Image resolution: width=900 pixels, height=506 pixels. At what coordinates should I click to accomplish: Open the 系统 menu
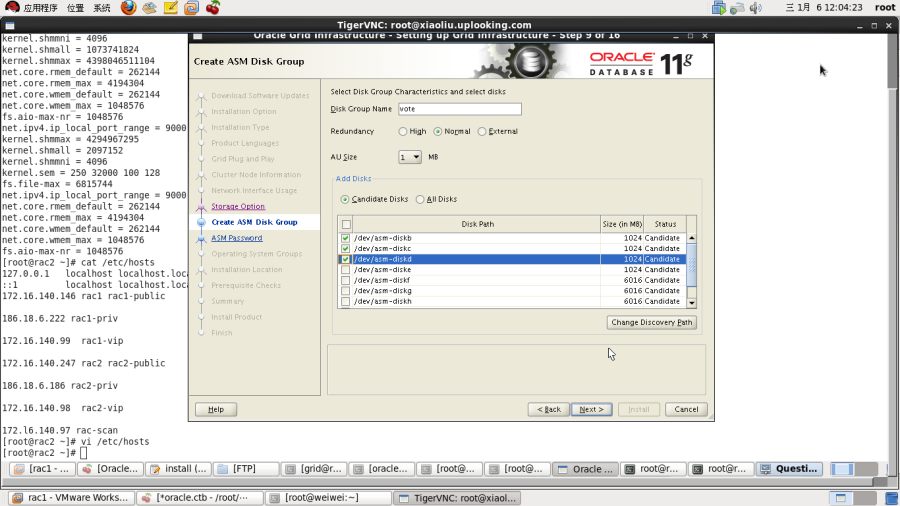click(x=102, y=7)
